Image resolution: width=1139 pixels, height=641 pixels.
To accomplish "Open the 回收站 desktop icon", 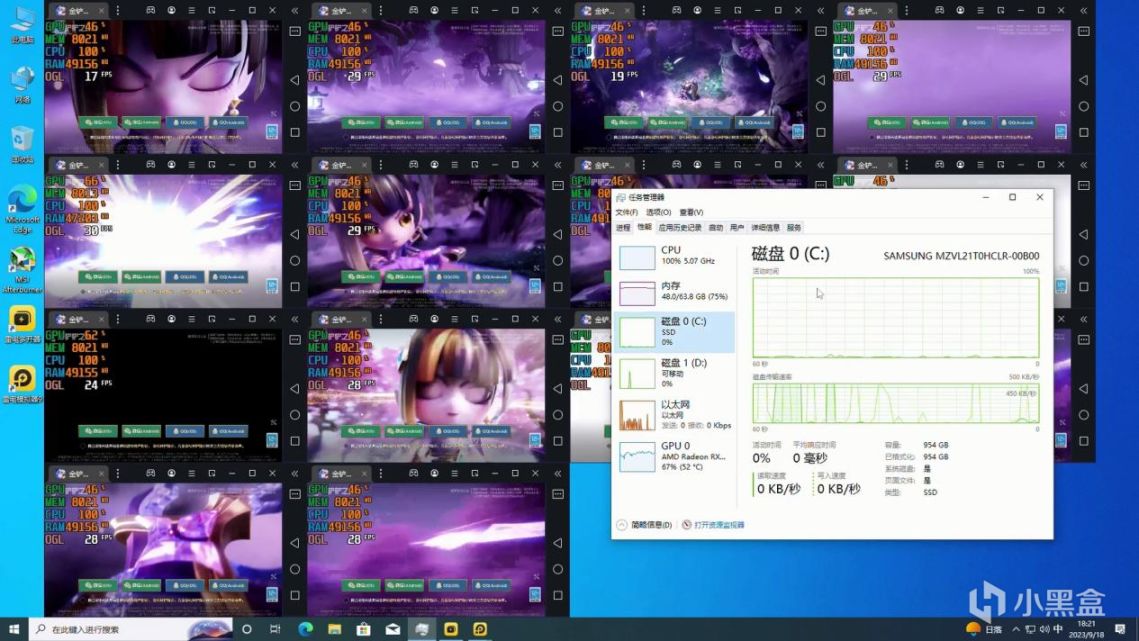I will [x=23, y=143].
